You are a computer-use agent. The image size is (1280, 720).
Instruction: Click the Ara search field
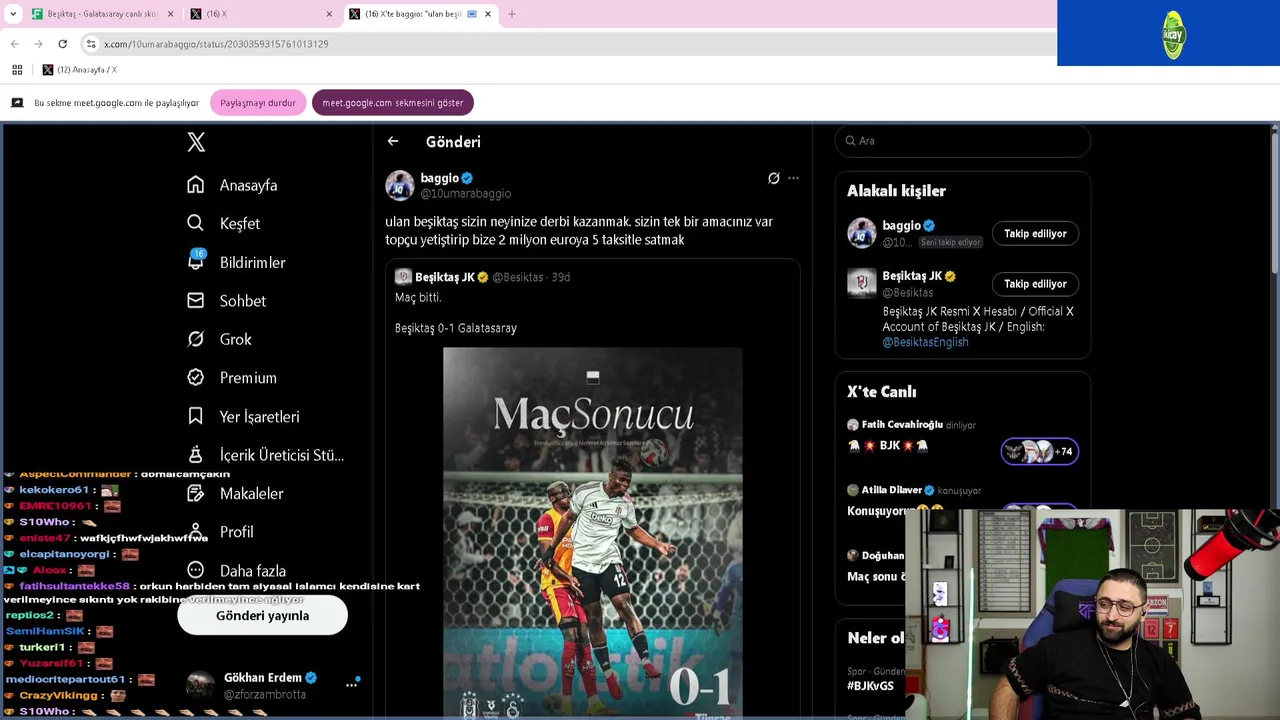pos(963,141)
